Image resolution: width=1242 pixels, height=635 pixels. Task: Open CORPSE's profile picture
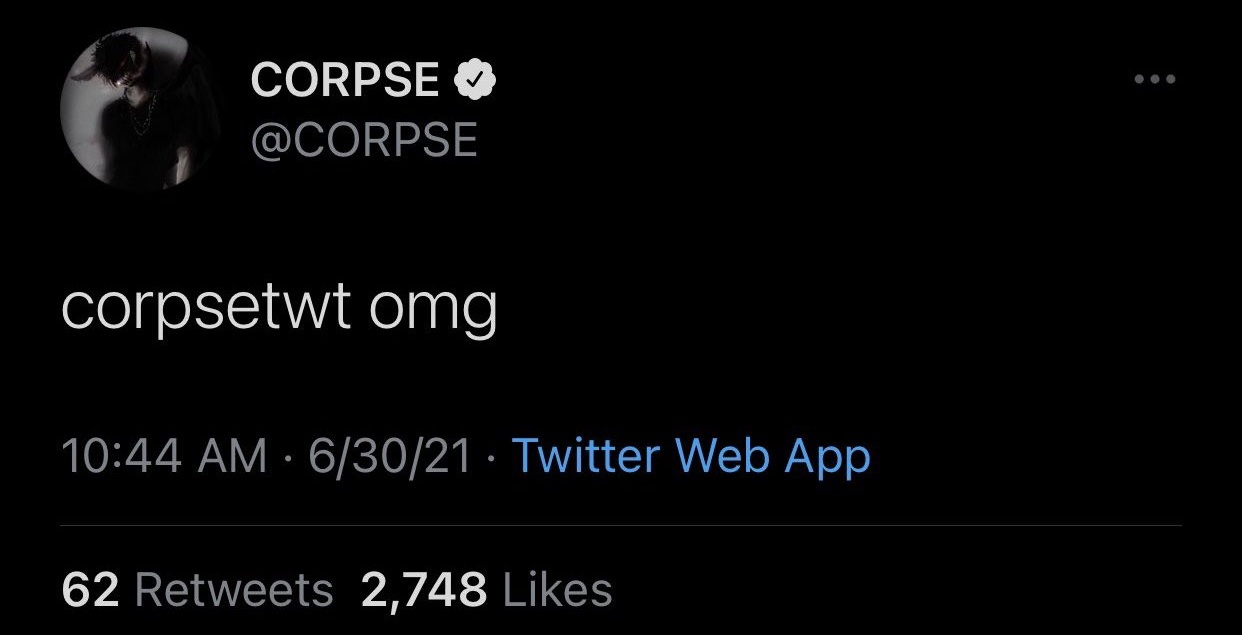[132, 109]
